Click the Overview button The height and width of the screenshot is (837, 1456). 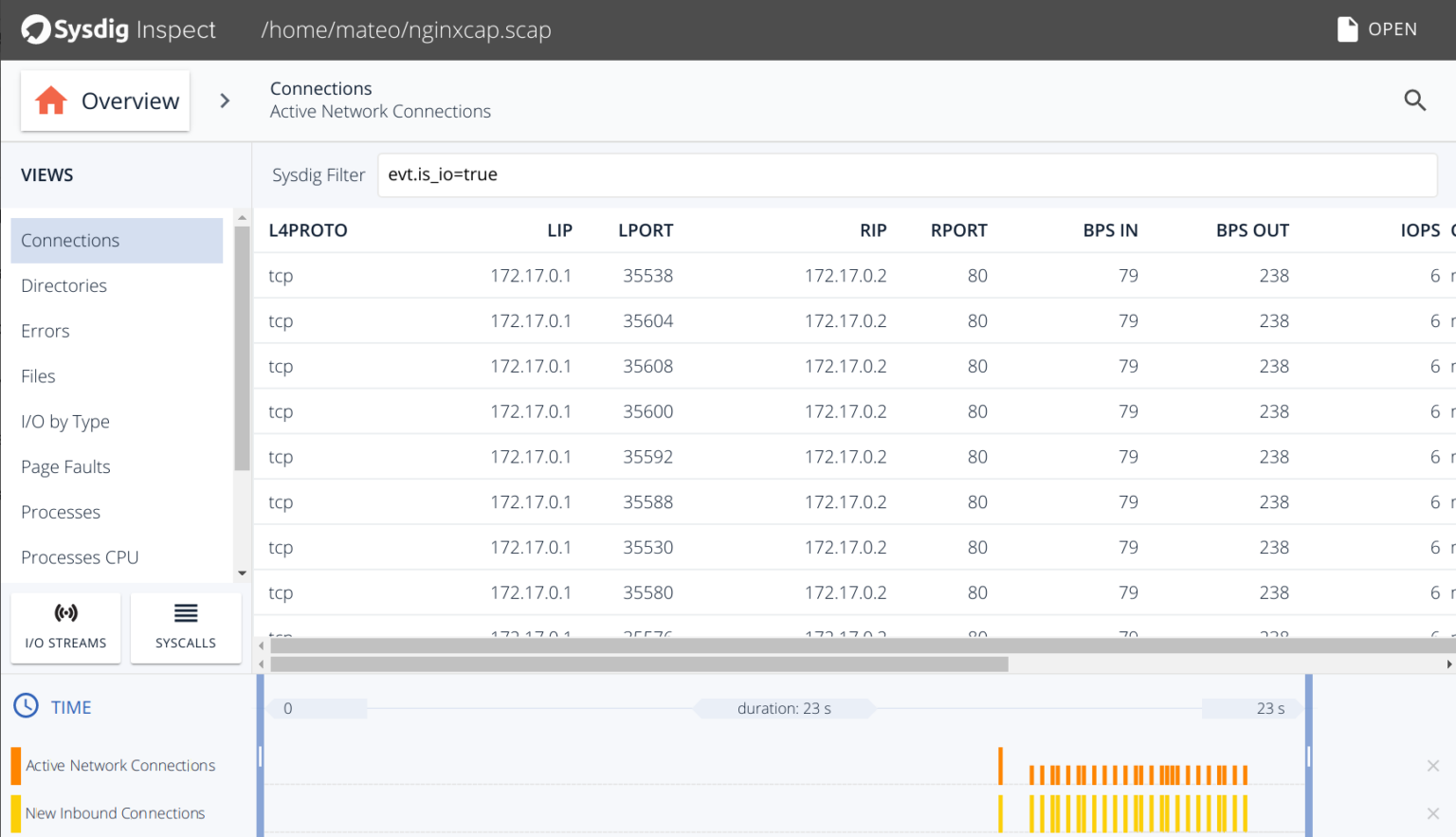click(x=104, y=100)
